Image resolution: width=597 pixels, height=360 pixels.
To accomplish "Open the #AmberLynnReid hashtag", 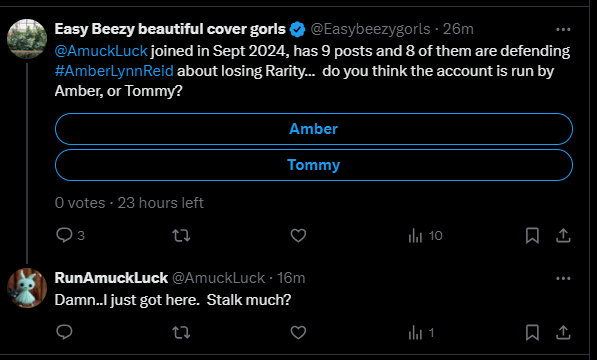I will [114, 71].
